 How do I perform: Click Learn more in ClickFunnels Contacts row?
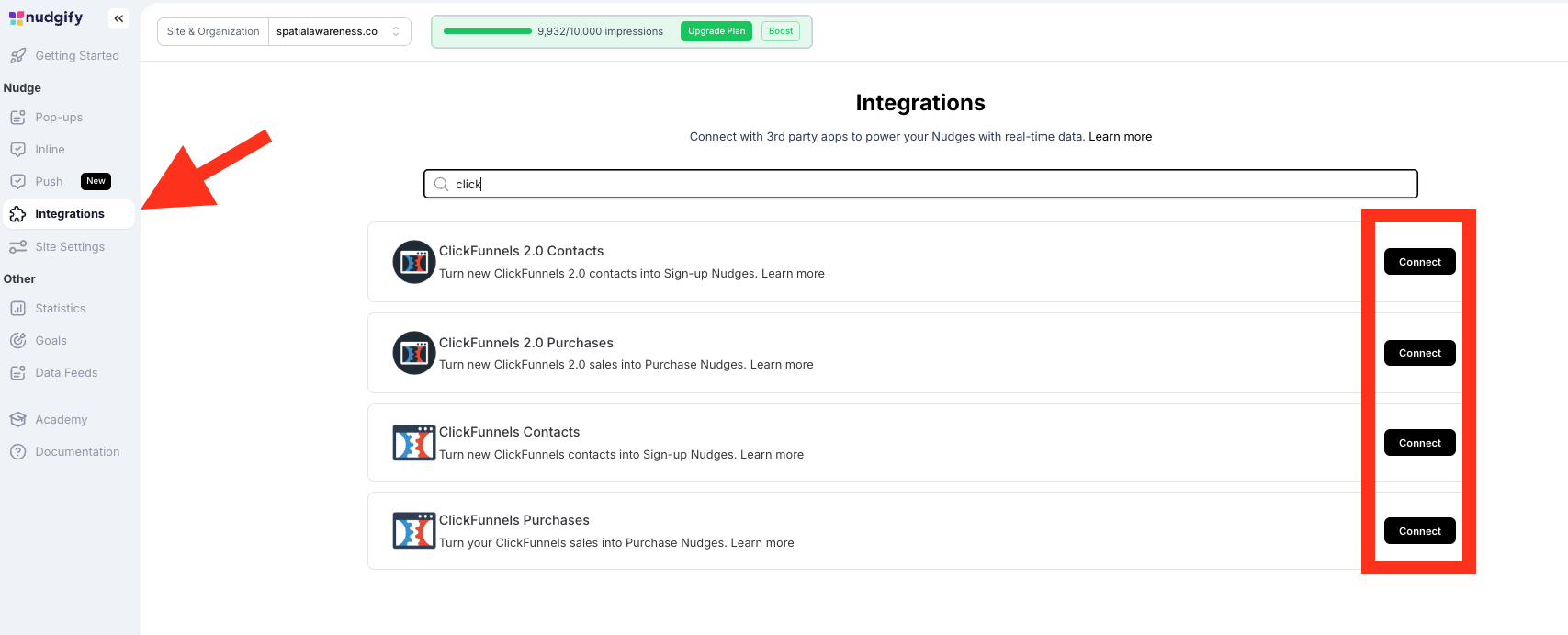click(772, 455)
